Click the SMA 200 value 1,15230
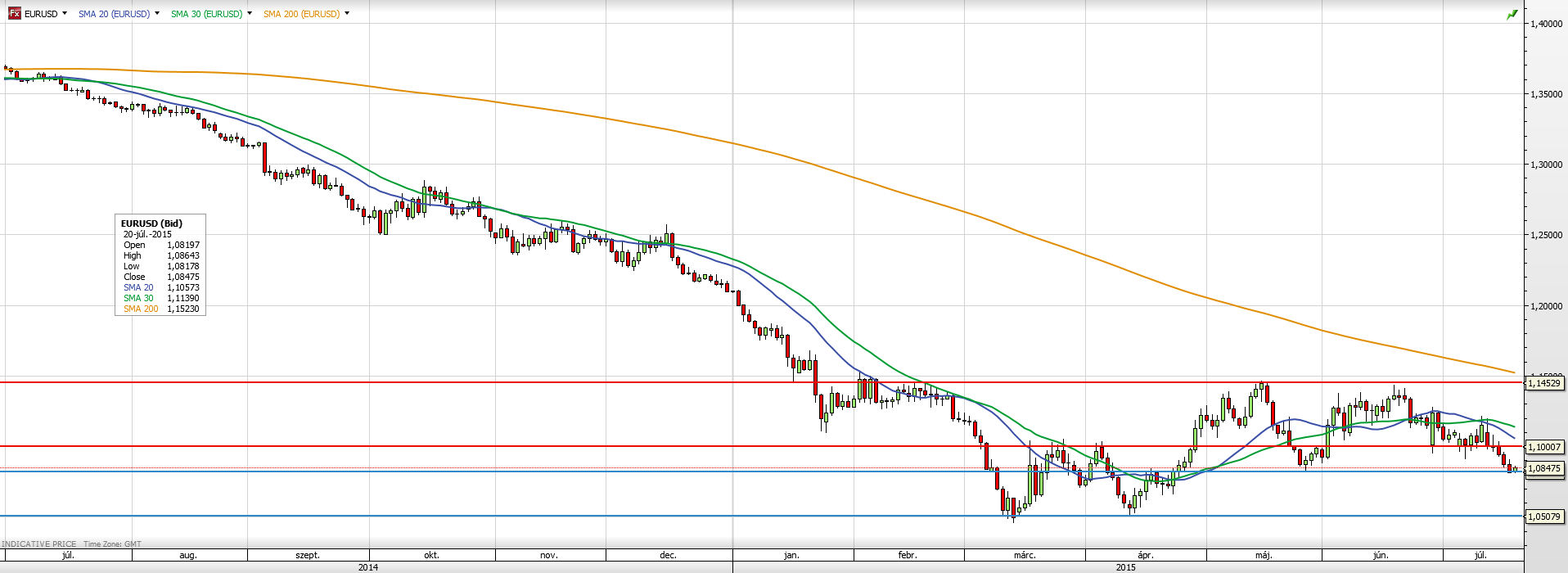The height and width of the screenshot is (573, 1568). point(183,309)
